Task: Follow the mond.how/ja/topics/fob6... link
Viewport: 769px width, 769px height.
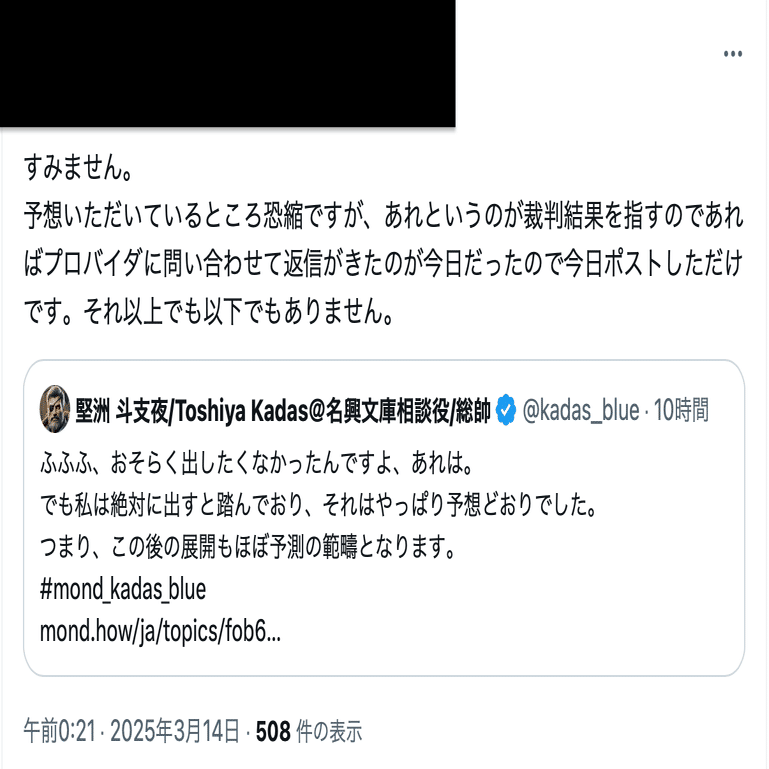Action: (160, 631)
